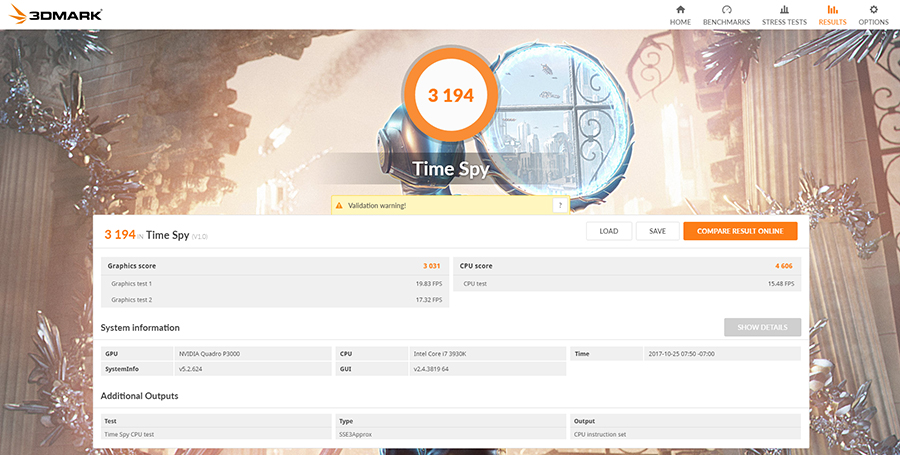Click the validation warning help question mark

[560, 205]
